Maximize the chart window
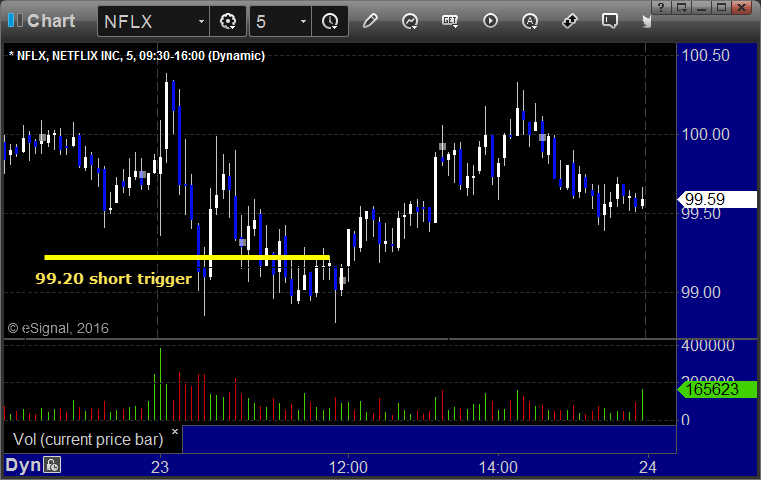761x480 pixels. point(722,7)
